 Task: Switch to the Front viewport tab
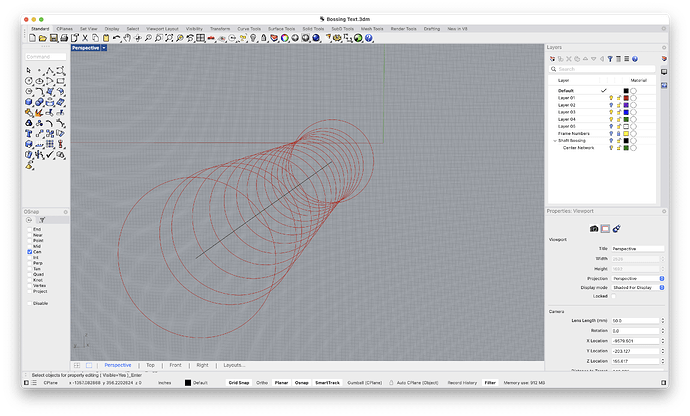[176, 365]
